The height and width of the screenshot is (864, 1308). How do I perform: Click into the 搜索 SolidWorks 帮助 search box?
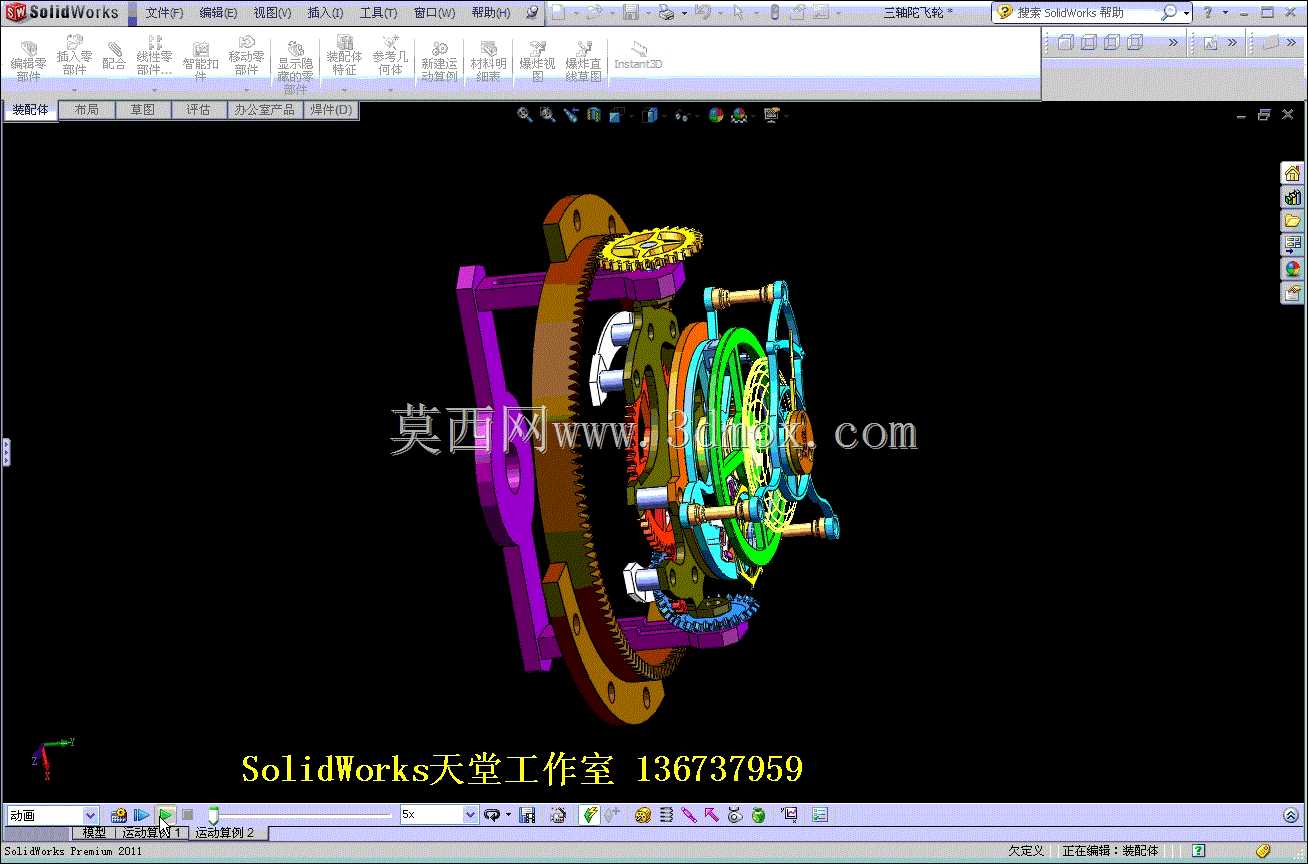(x=1085, y=13)
